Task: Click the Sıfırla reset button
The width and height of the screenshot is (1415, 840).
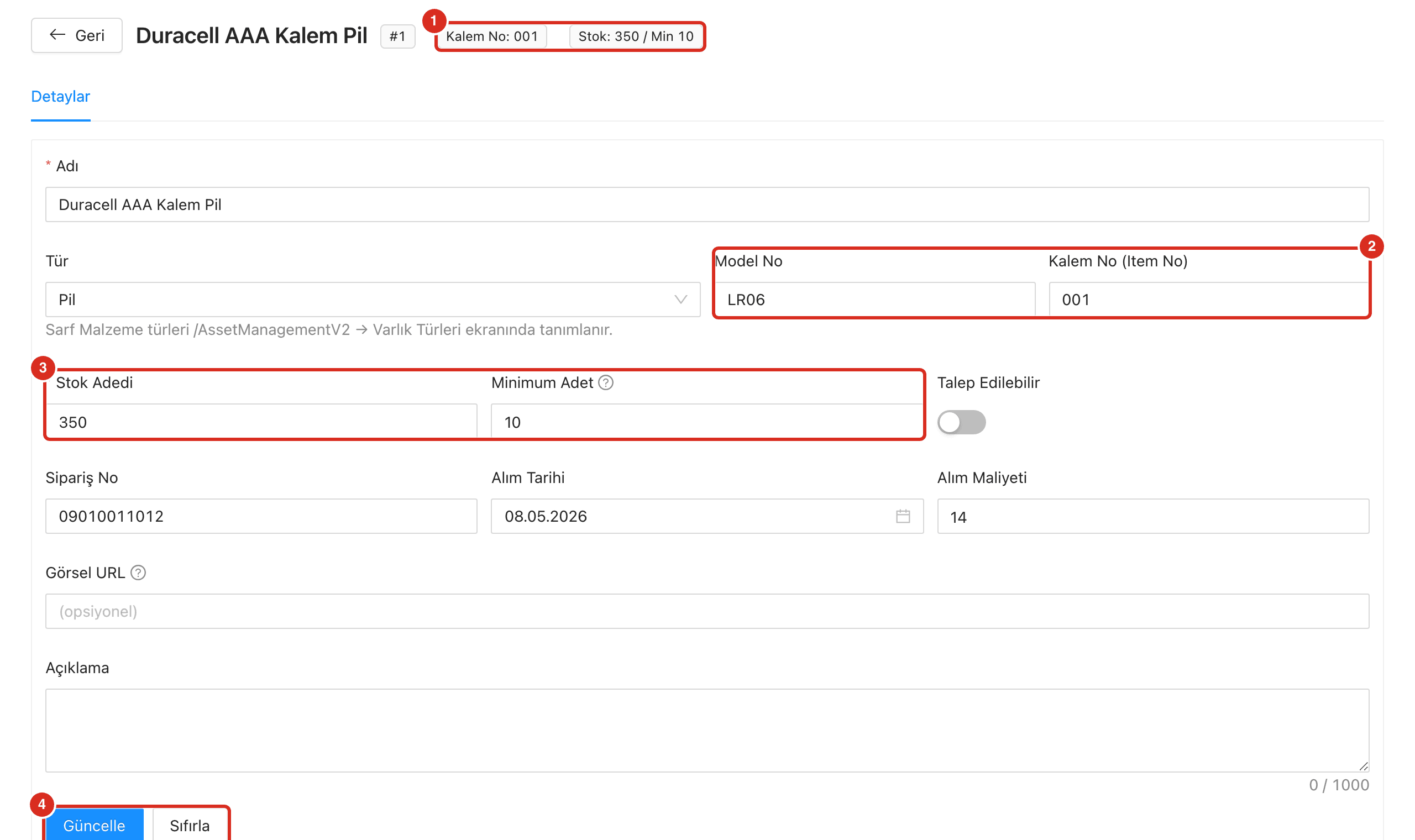Action: coord(190,825)
